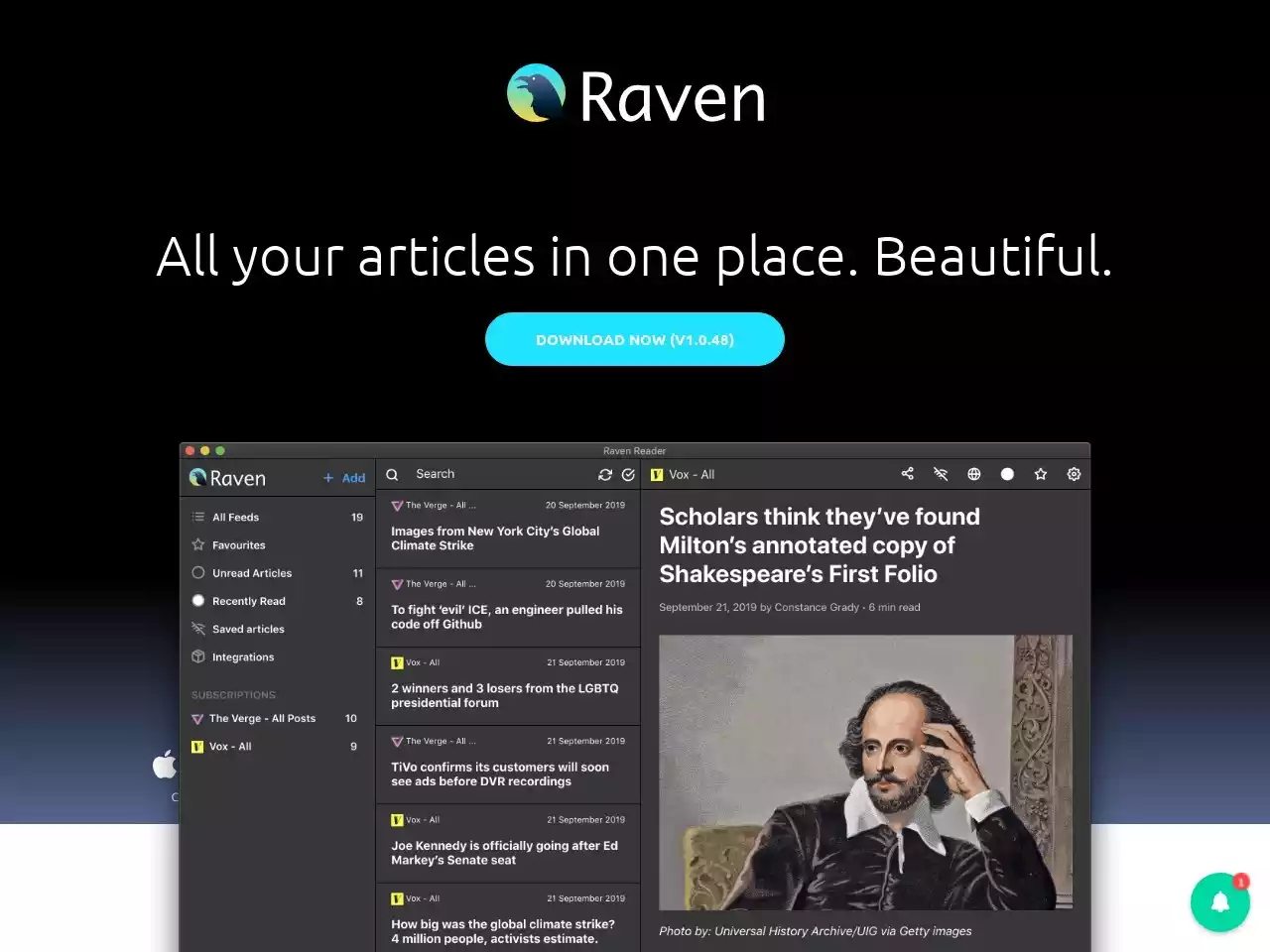Image resolution: width=1270 pixels, height=952 pixels.
Task: Click the Unread Articles circle icon
Action: click(198, 572)
